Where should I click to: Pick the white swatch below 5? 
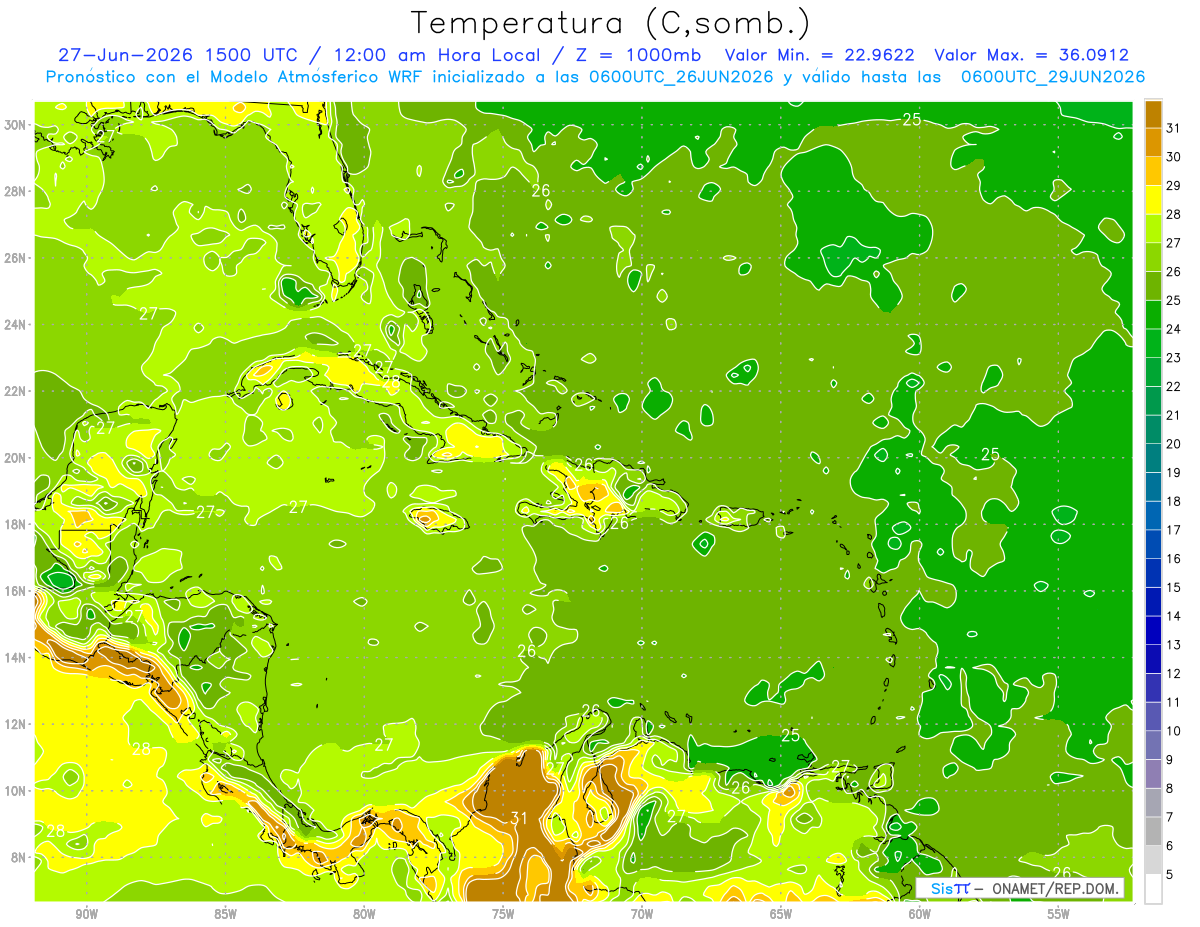[x=1153, y=889]
